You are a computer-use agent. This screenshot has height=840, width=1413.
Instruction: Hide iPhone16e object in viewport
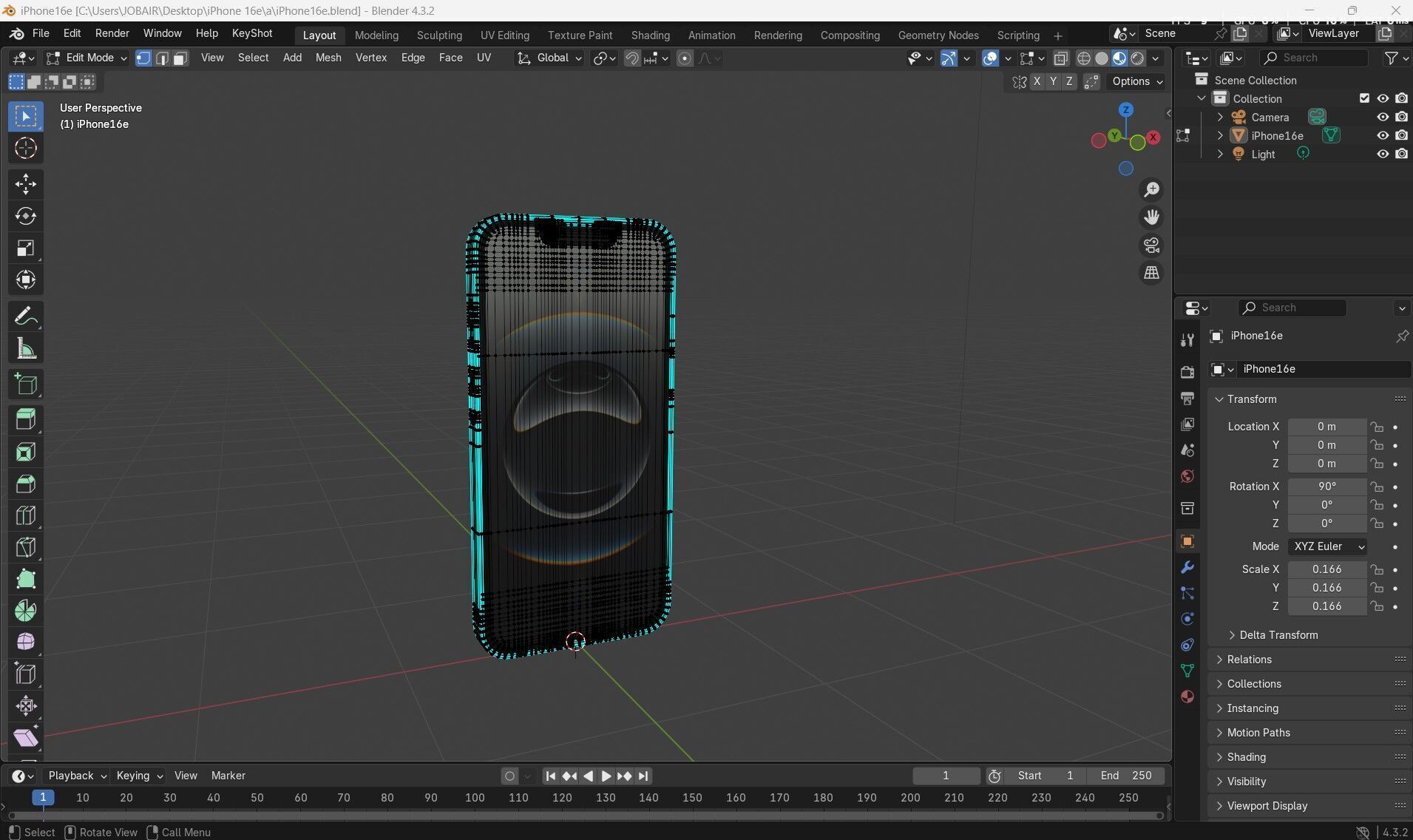click(x=1382, y=135)
